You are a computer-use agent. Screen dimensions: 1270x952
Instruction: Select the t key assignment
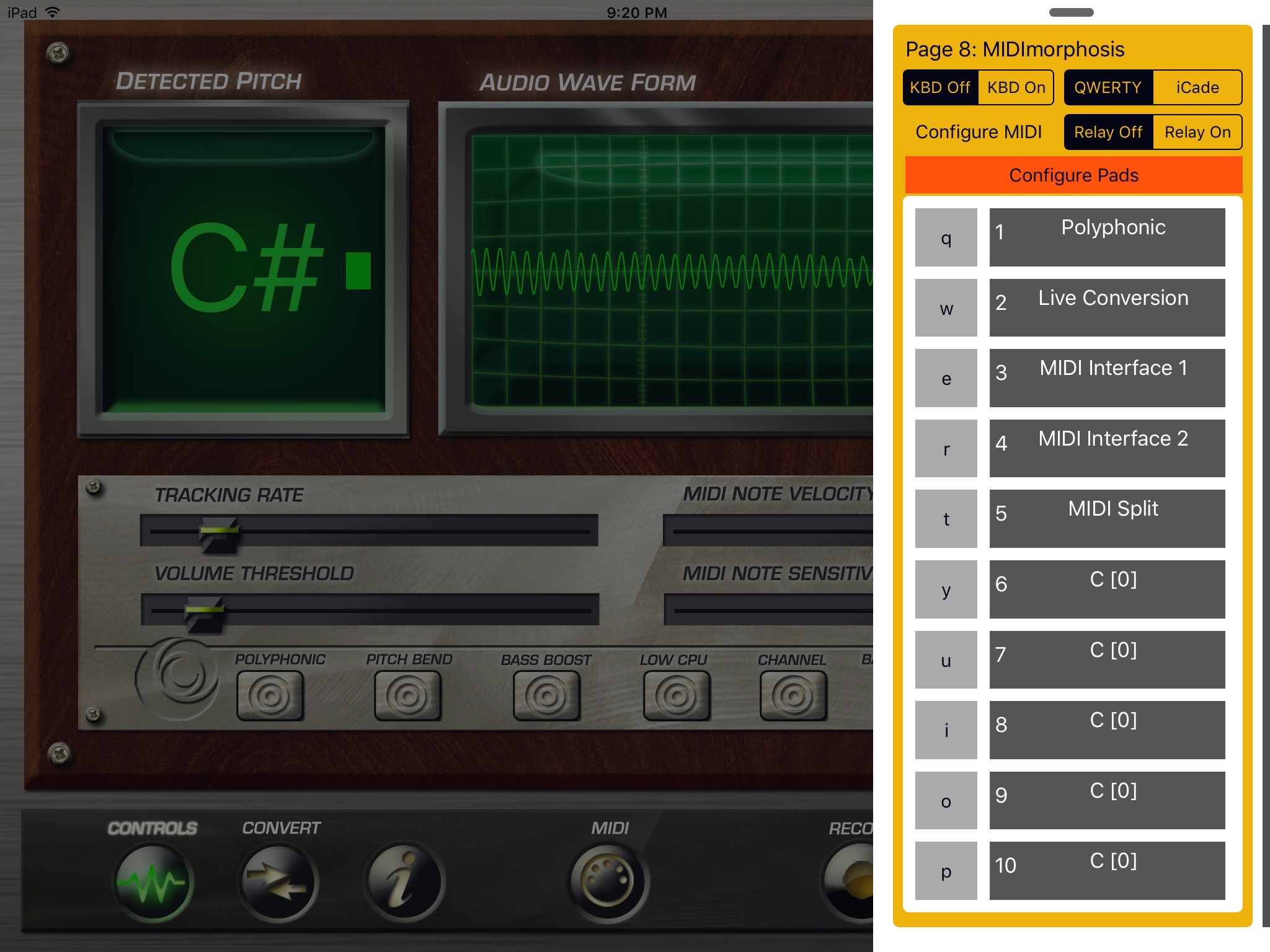(946, 519)
